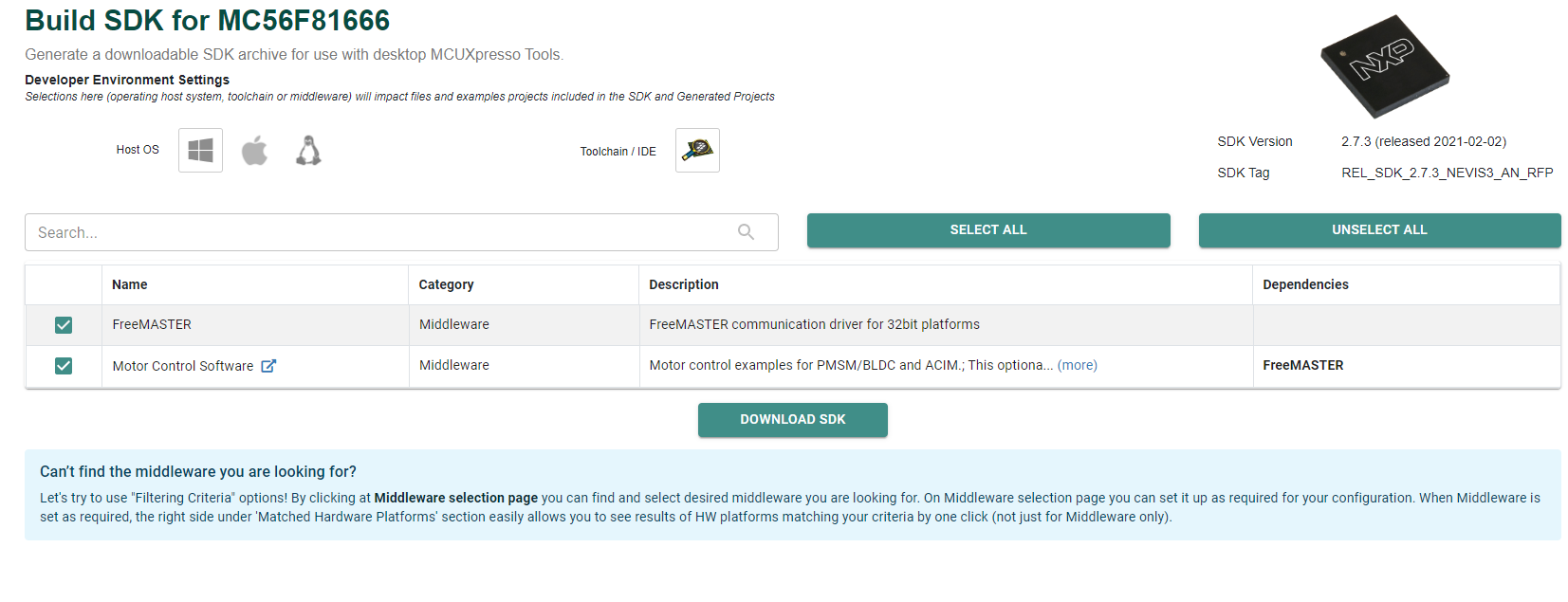Viewport: 1568px width, 602px height.
Task: Click the Dependencies column header
Action: (x=1305, y=284)
